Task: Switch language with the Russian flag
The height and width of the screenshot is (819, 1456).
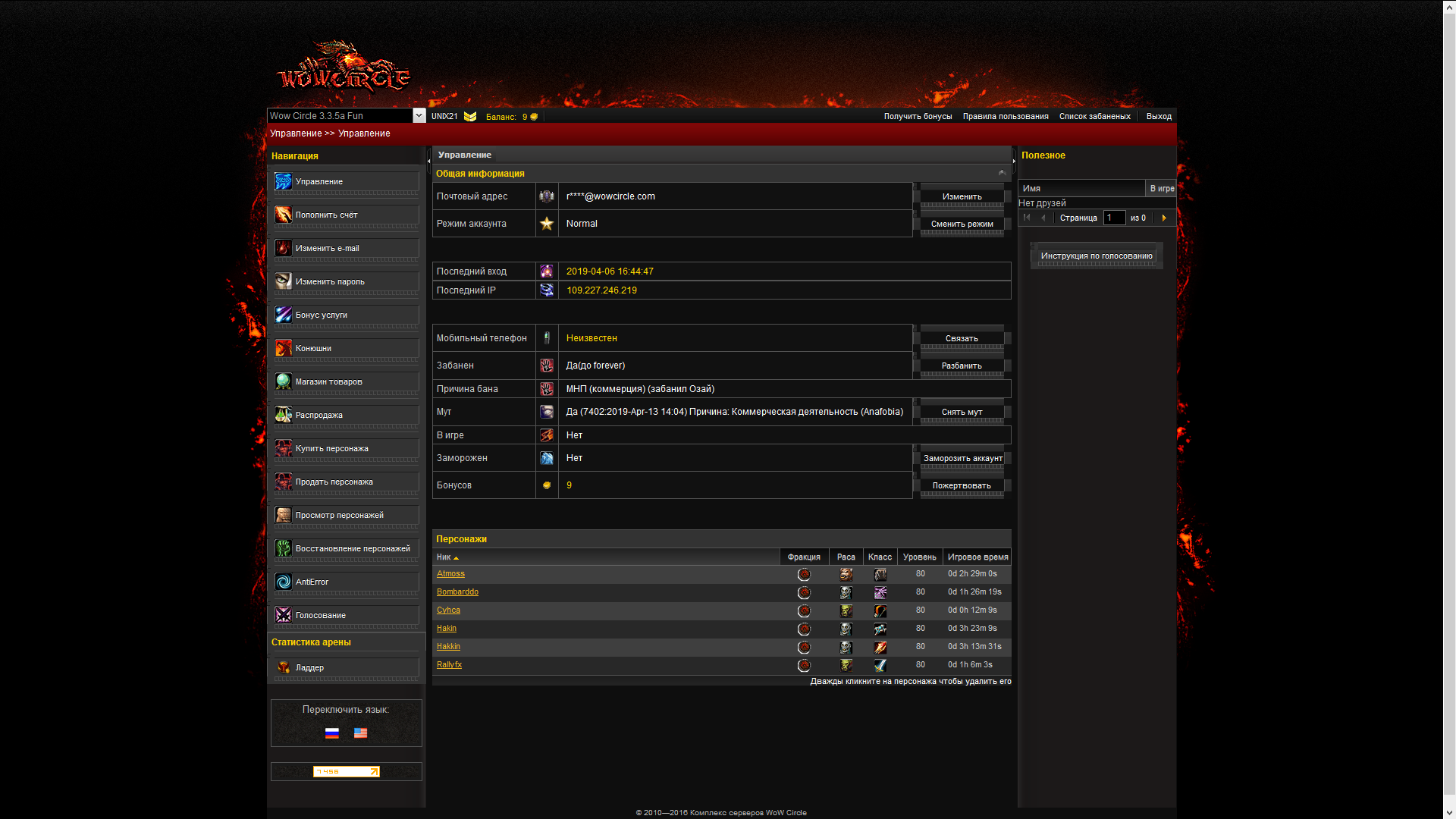Action: coord(332,733)
